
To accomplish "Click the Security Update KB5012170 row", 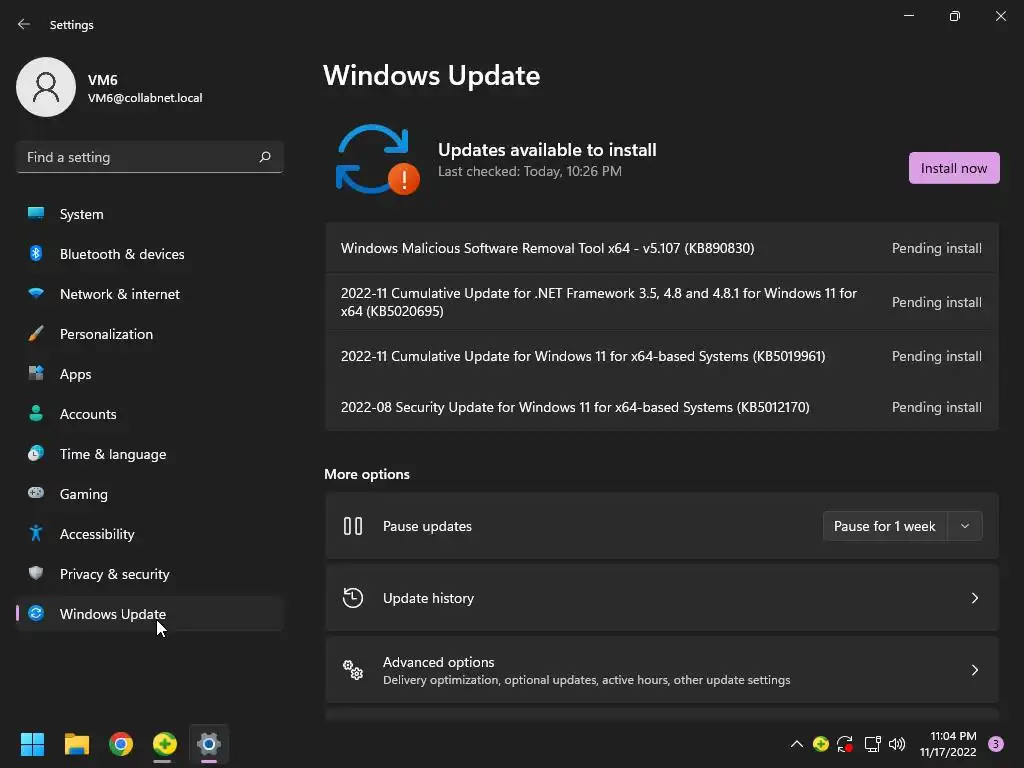I will (662, 407).
